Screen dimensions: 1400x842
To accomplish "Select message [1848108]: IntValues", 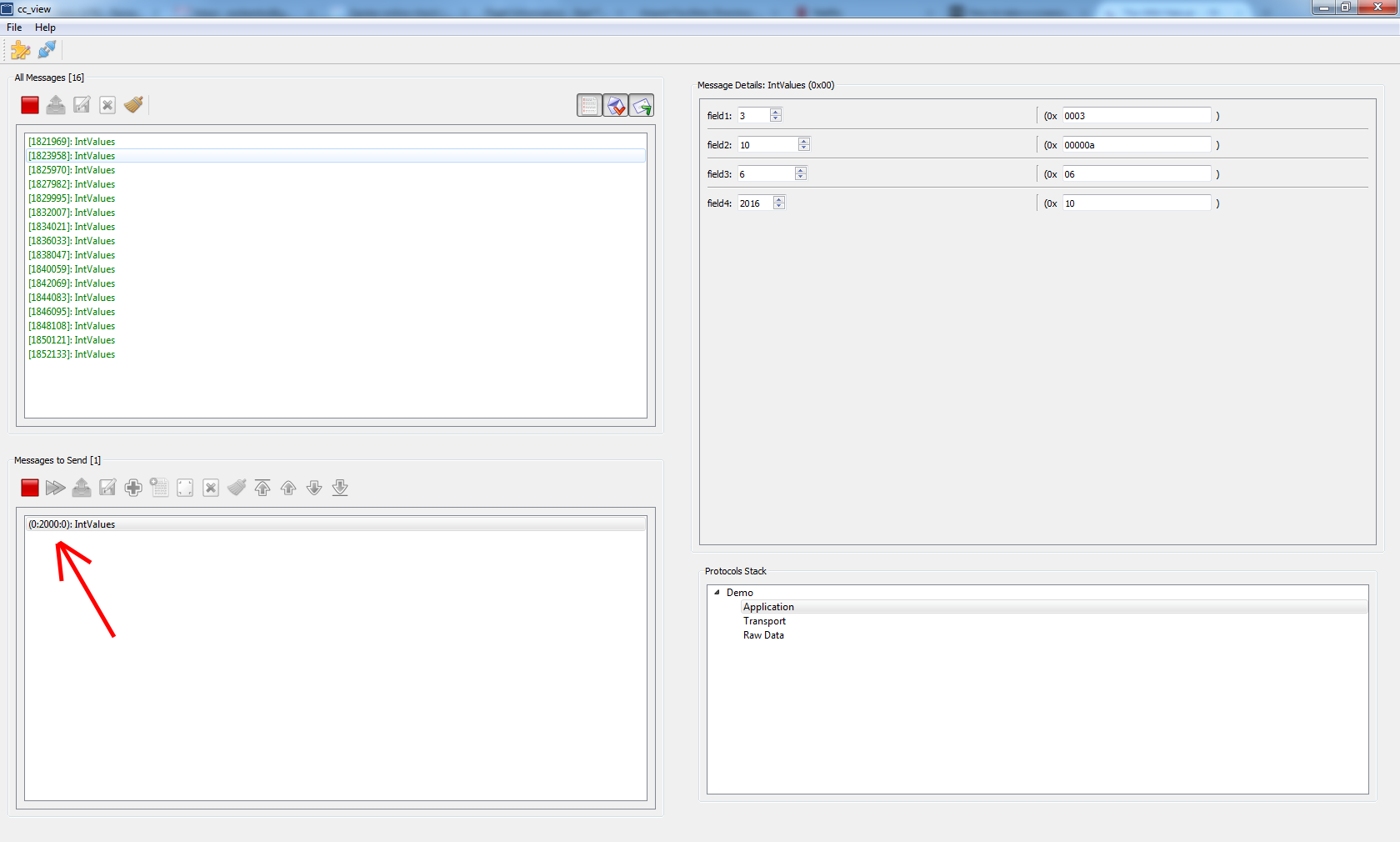I will (335, 326).
